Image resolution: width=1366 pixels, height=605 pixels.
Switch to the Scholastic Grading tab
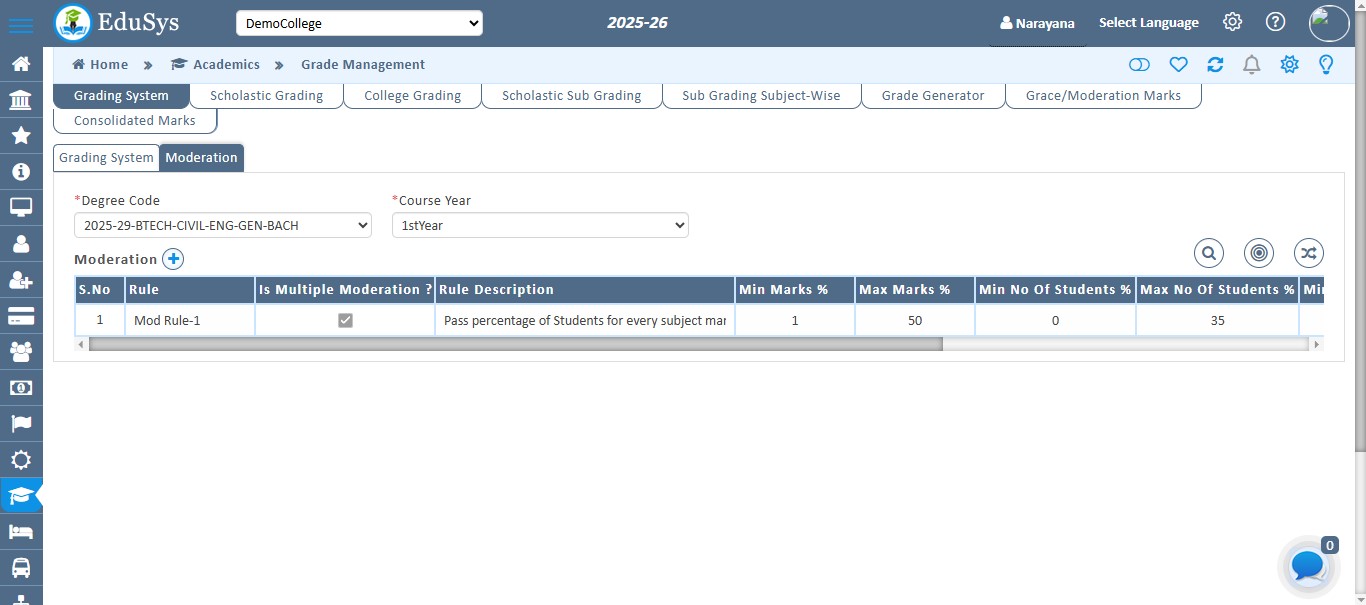tap(266, 96)
